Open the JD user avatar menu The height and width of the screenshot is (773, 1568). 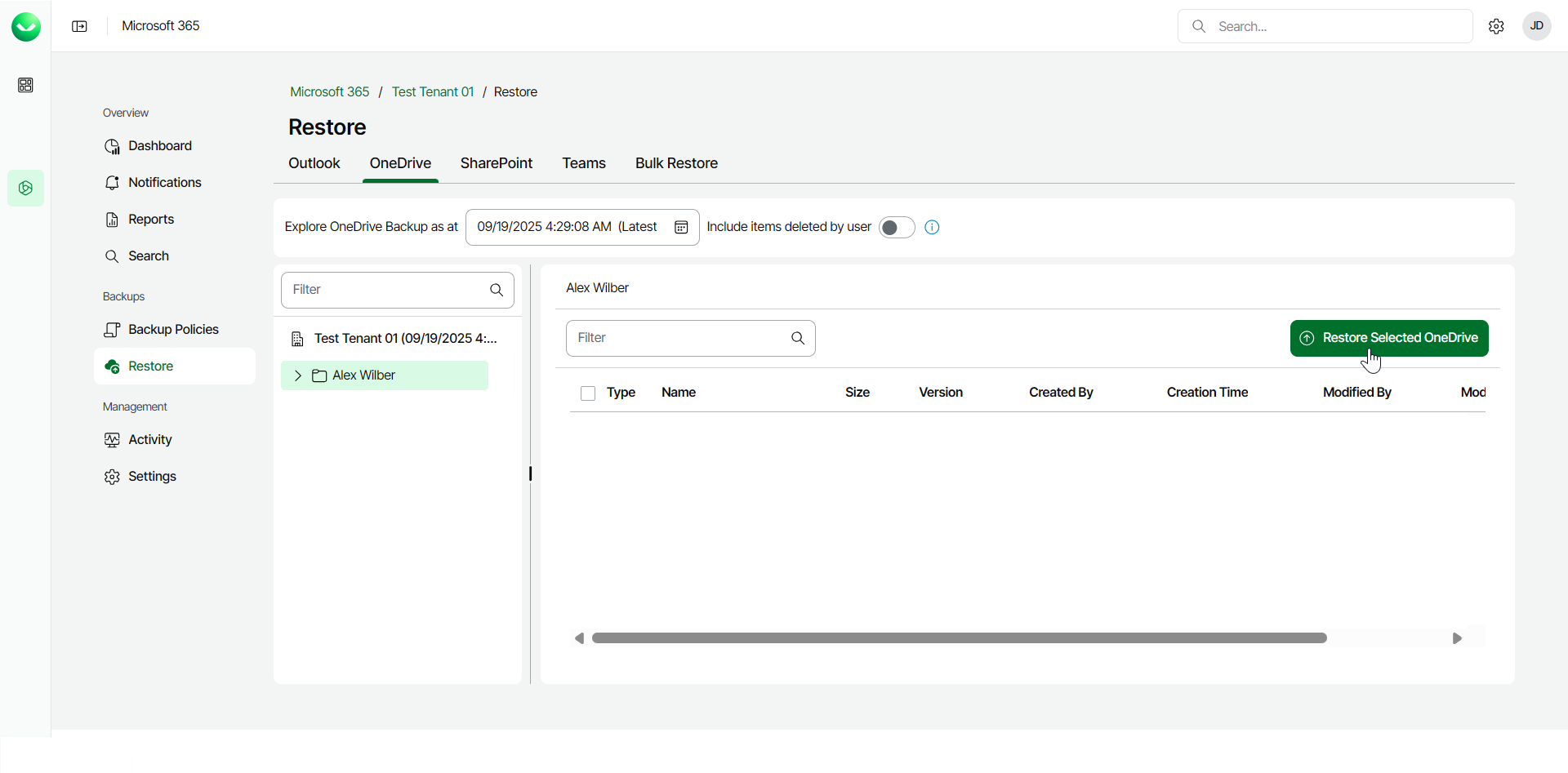point(1536,26)
